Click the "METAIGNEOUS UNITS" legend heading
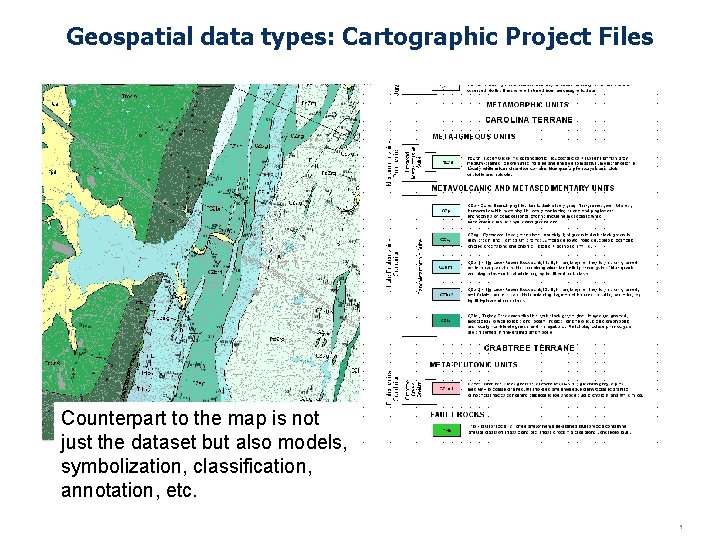 click(474, 136)
